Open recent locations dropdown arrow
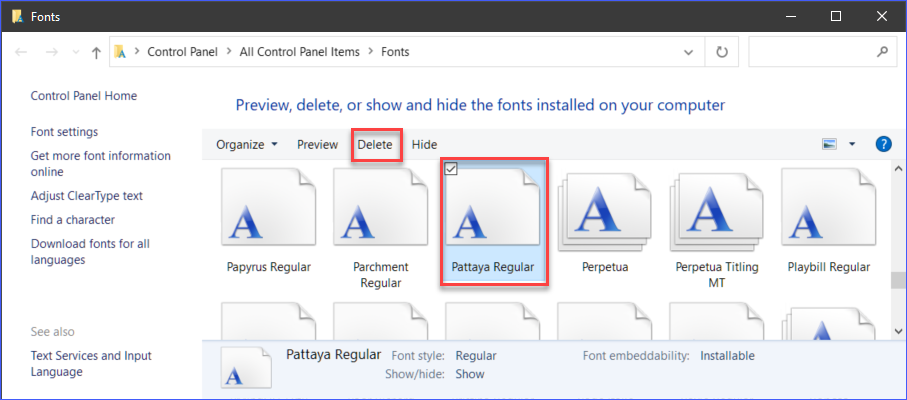This screenshot has height=400, width=907. pyautogui.click(x=75, y=52)
